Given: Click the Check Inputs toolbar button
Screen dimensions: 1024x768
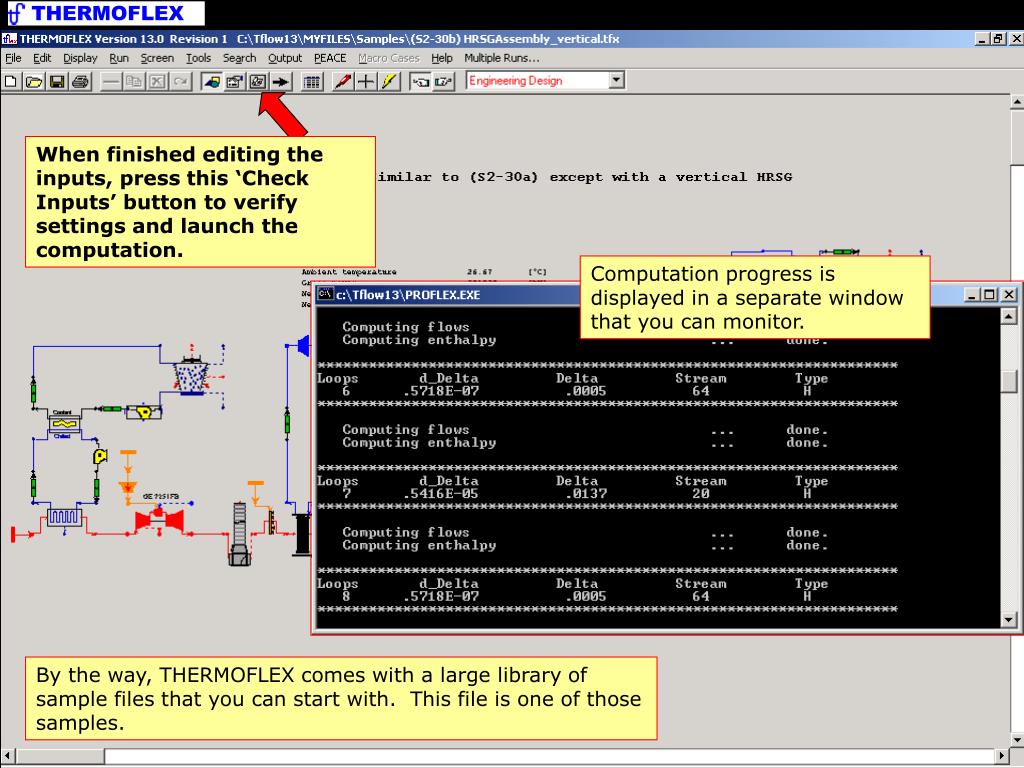Looking at the screenshot, I should coord(258,82).
